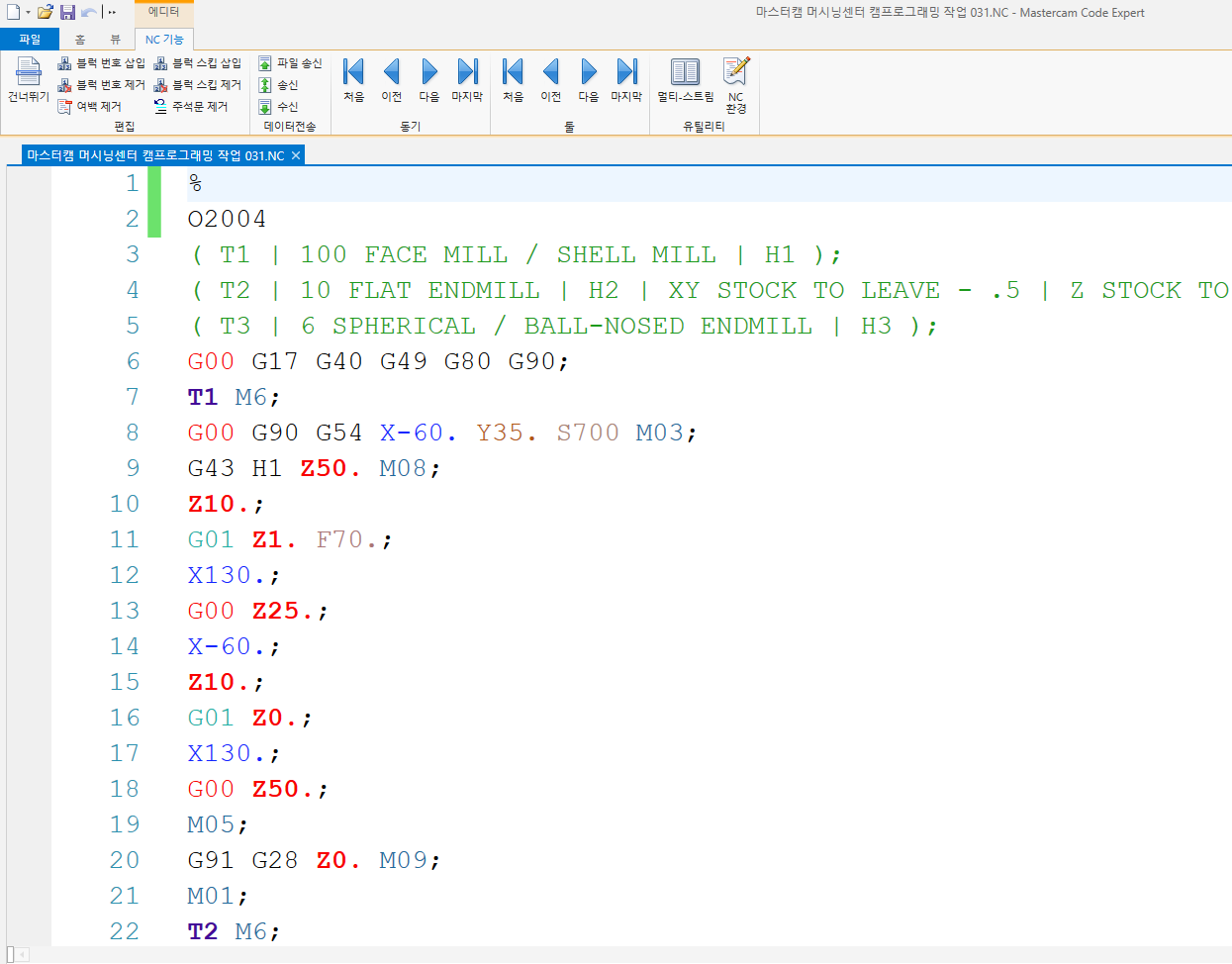Jump to 처음 in the 동기 group
1232x964 pixels.
pyautogui.click(x=354, y=80)
